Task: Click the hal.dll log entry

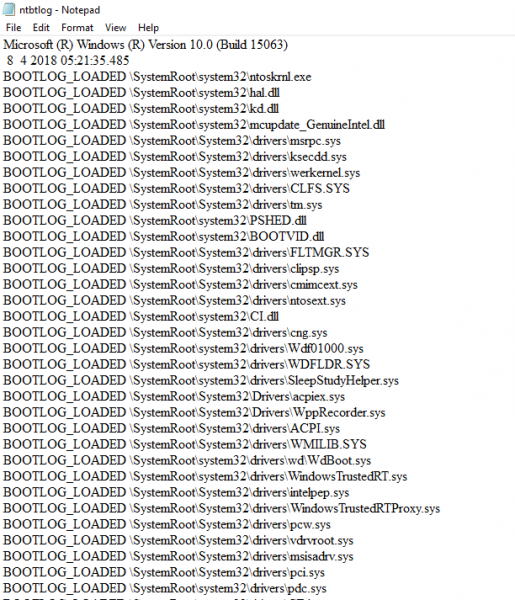Action: click(x=142, y=93)
